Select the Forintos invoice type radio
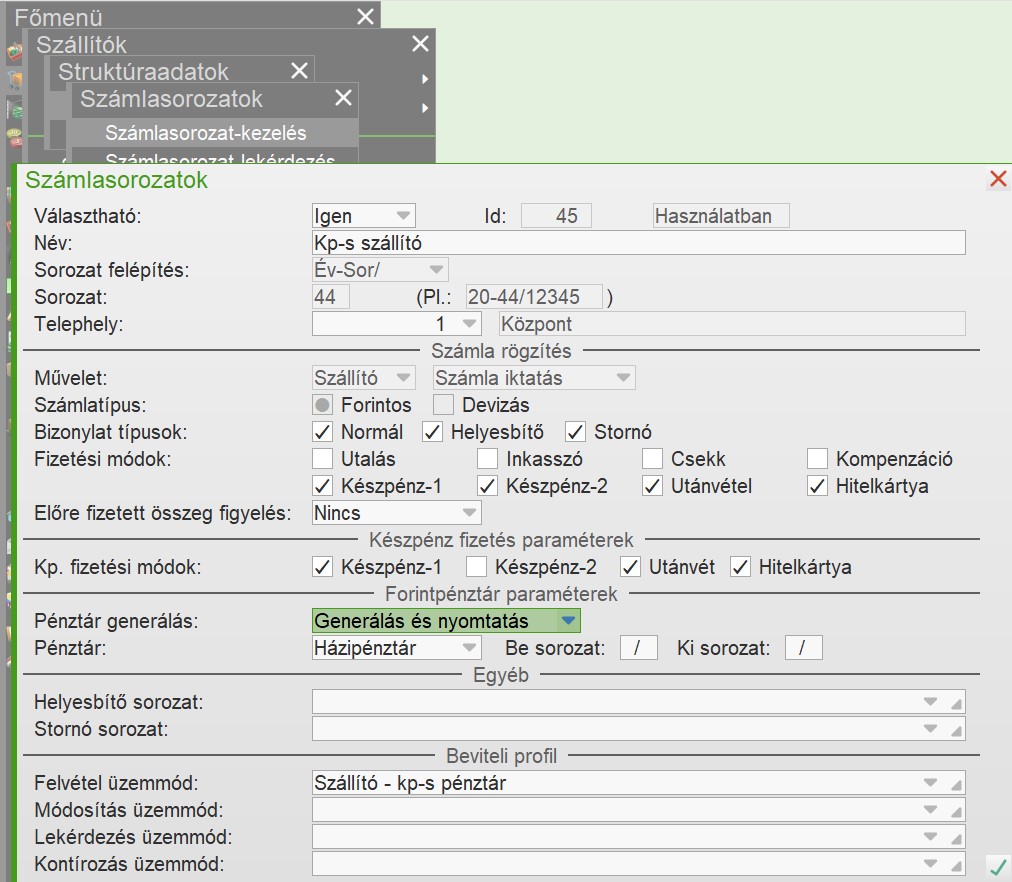The height and width of the screenshot is (882, 1012). pyautogui.click(x=322, y=405)
